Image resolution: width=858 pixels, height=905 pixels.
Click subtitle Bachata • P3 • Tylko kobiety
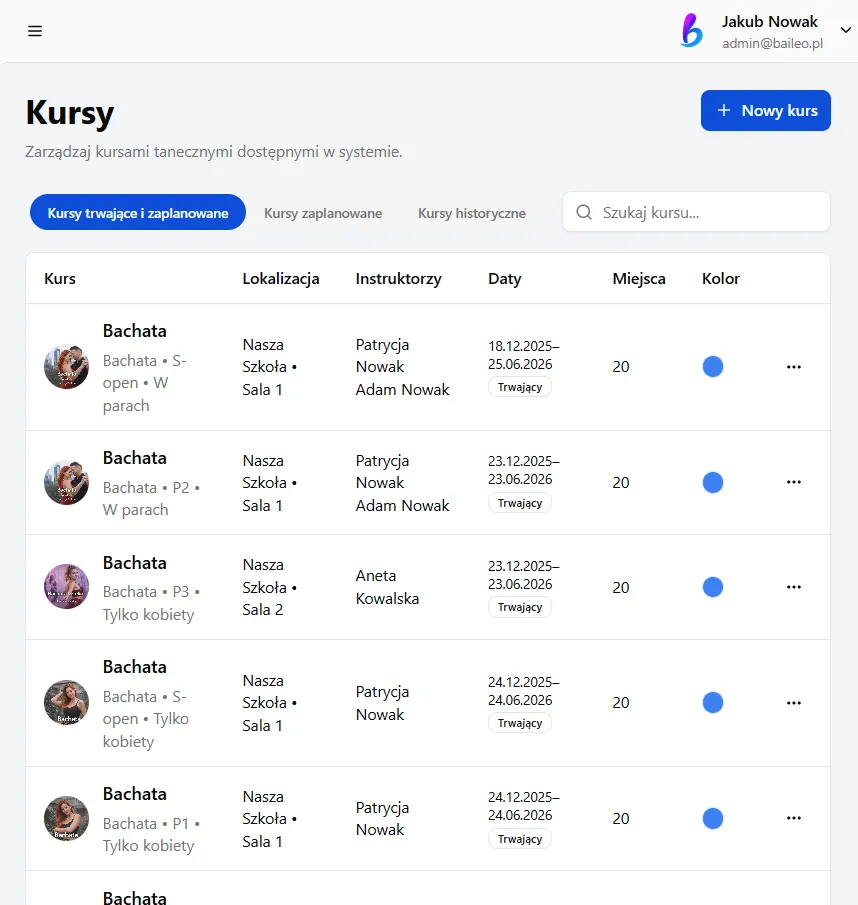pyautogui.click(x=151, y=603)
